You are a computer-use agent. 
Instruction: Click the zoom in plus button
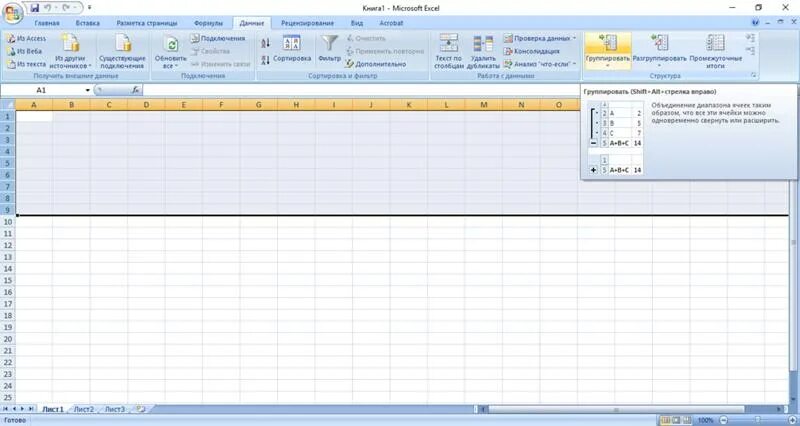pos(792,420)
